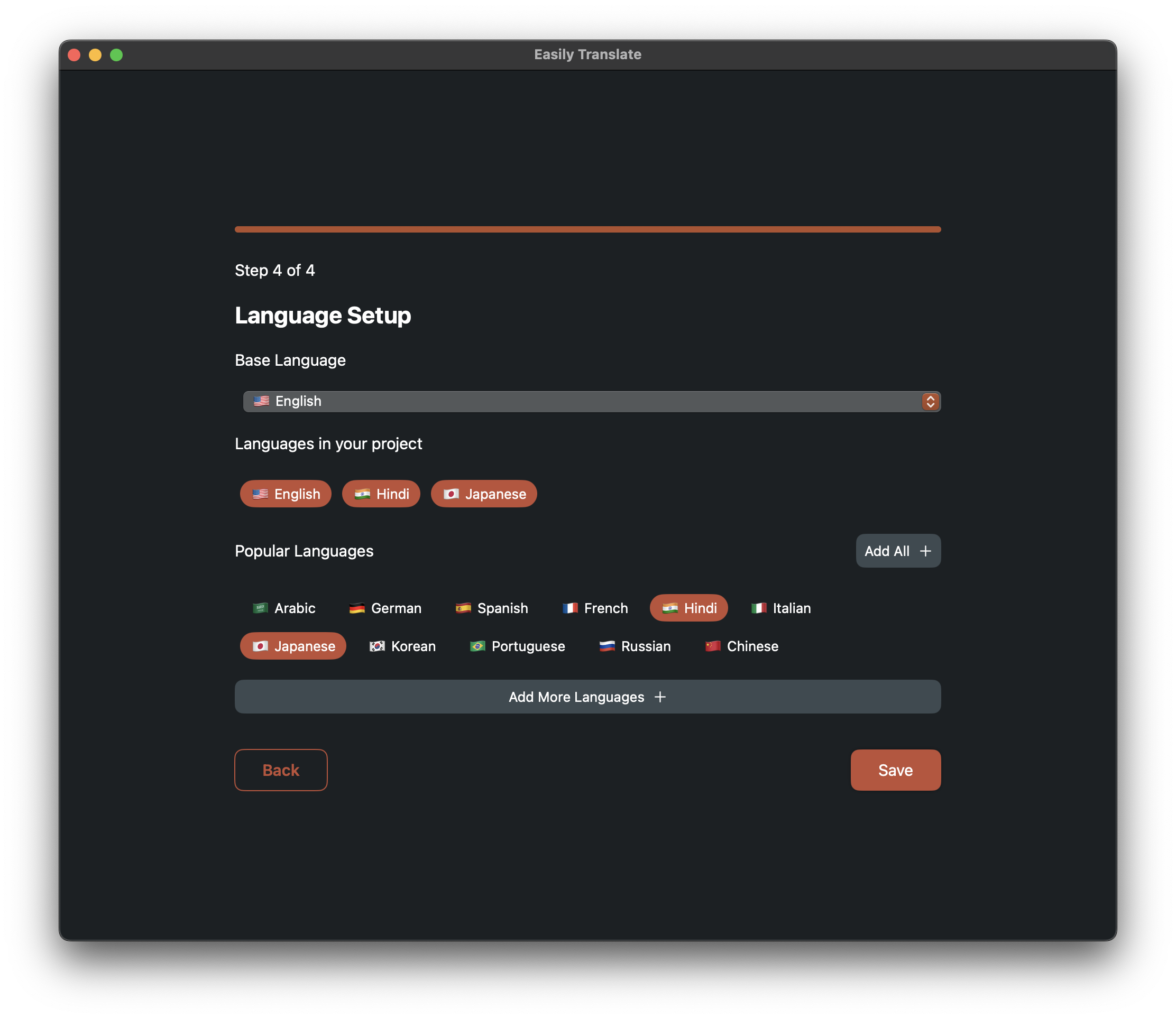Viewport: 1176px width, 1019px height.
Task: Add Russian from popular languages
Action: tap(635, 646)
